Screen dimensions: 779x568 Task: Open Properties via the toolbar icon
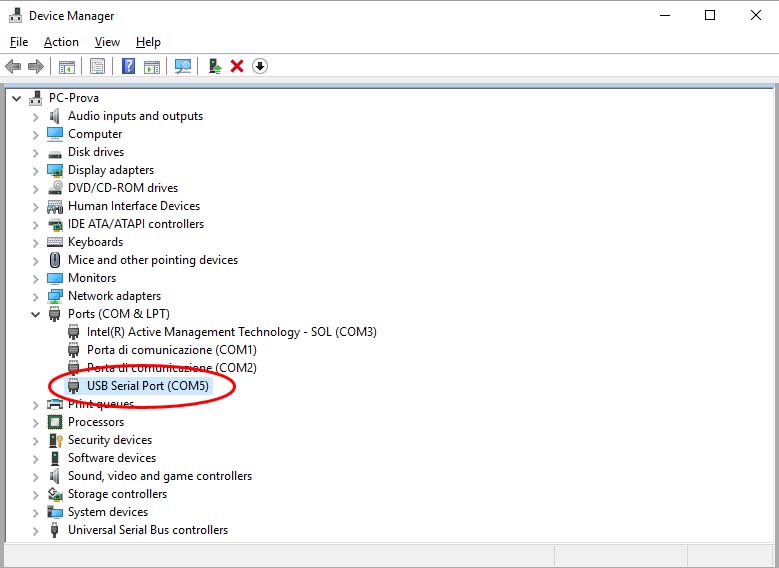(97, 66)
